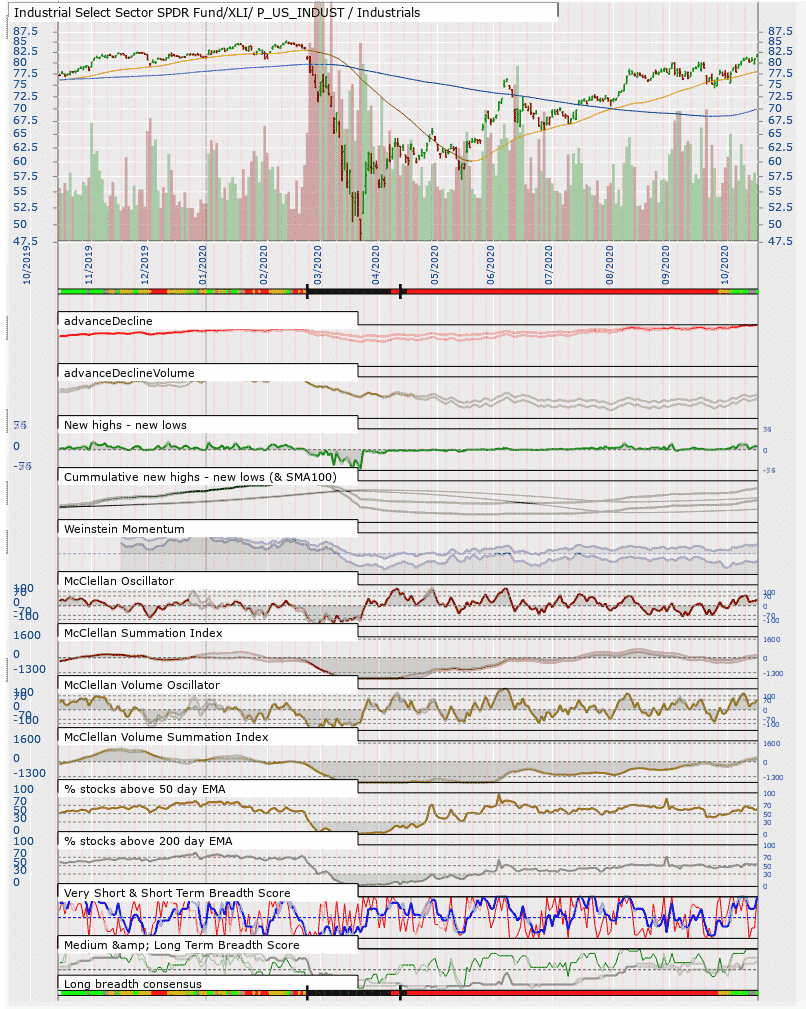The height and width of the screenshot is (1009, 806).
Task: Select the McClellan Summation Index label
Action: click(143, 633)
